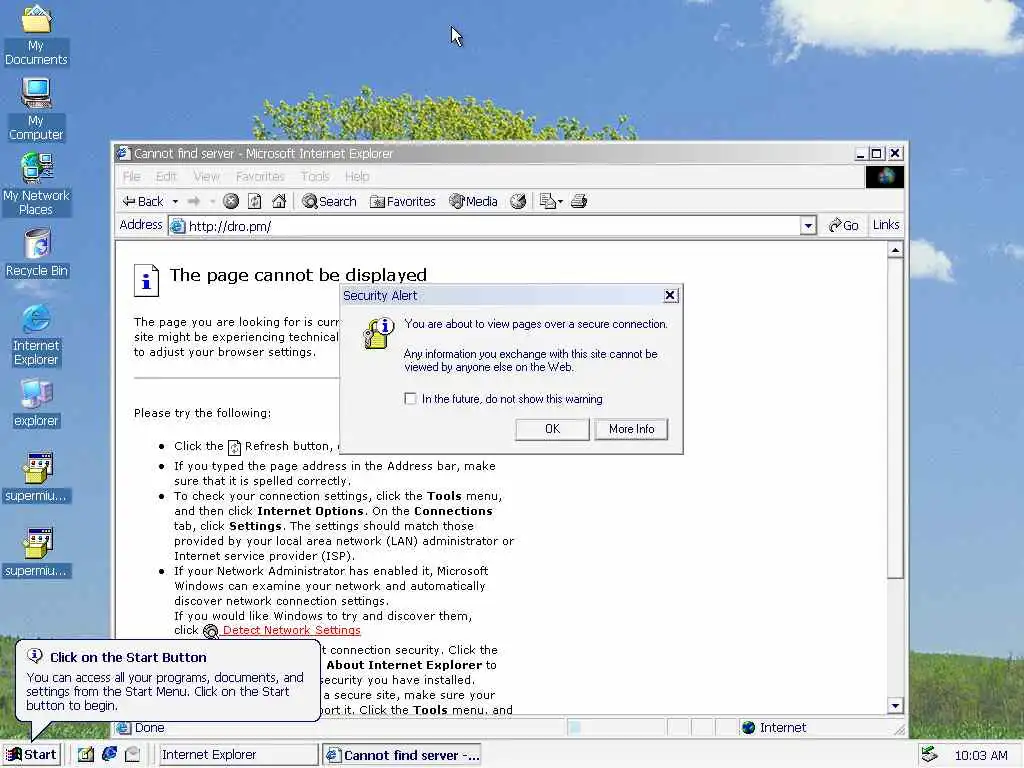Click the Home icon in IE toolbar

tap(279, 201)
